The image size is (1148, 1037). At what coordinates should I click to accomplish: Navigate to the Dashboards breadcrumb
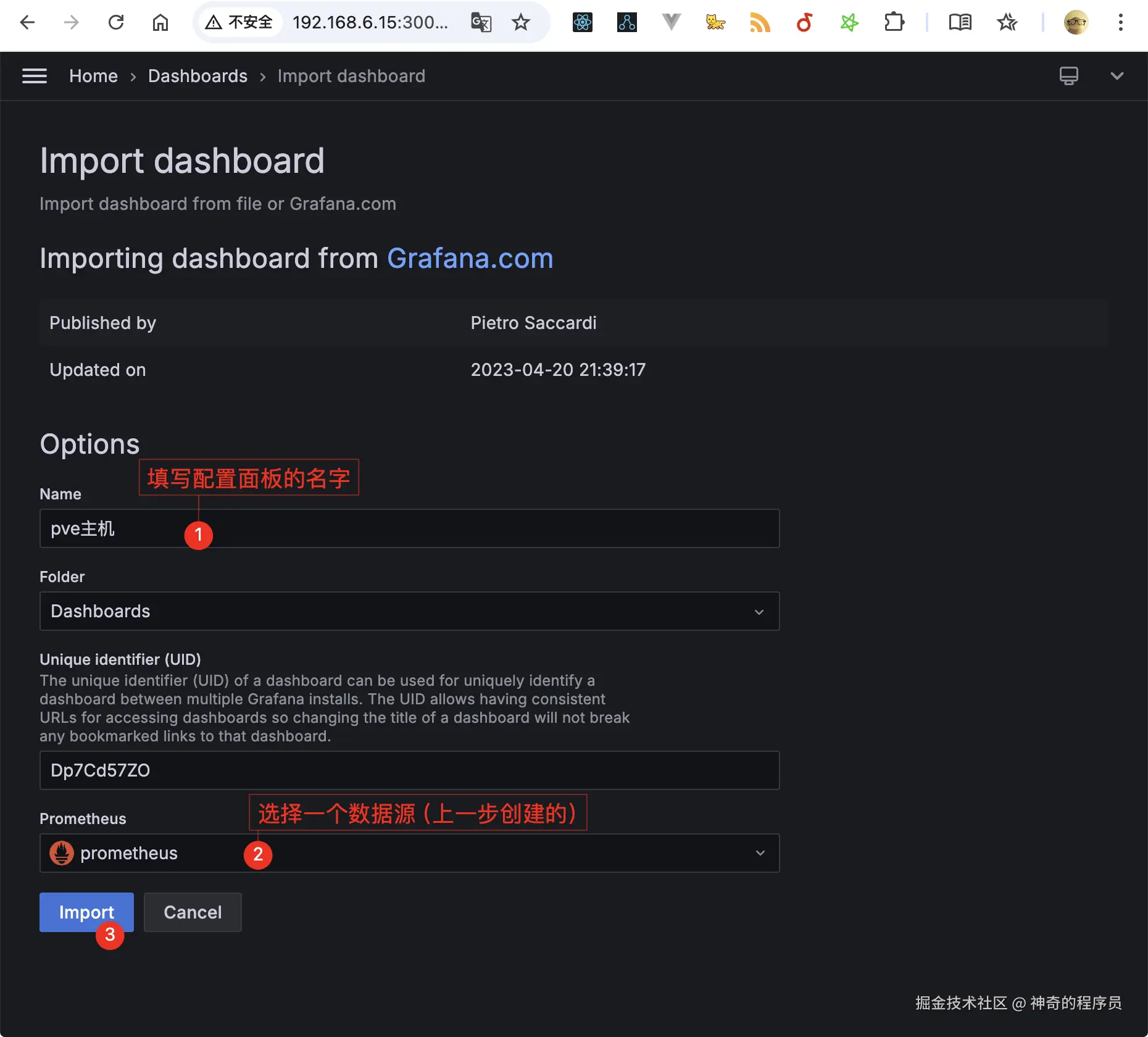tap(198, 76)
